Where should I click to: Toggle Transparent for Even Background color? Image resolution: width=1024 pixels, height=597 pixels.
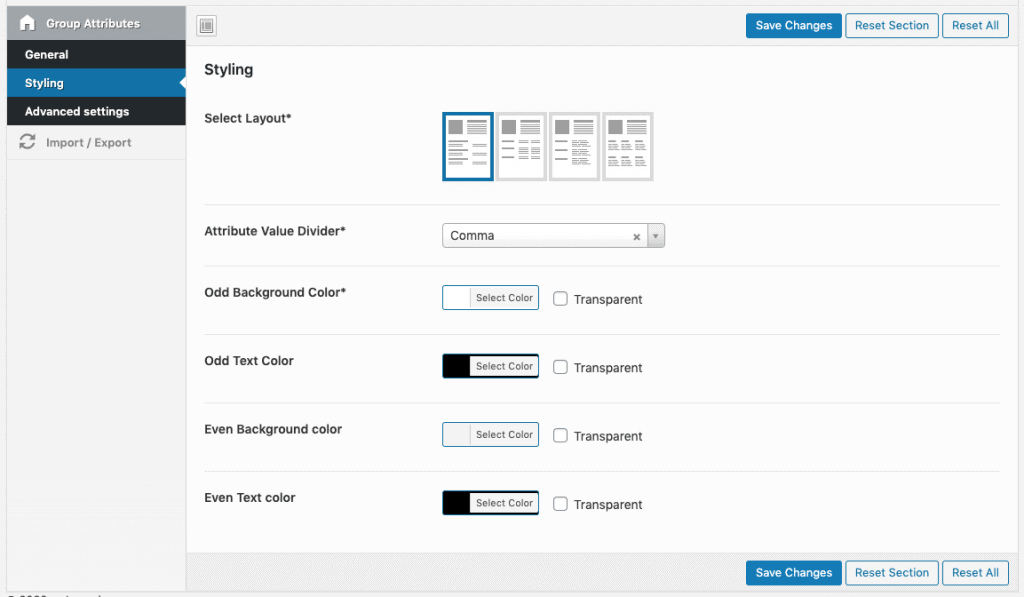(561, 435)
